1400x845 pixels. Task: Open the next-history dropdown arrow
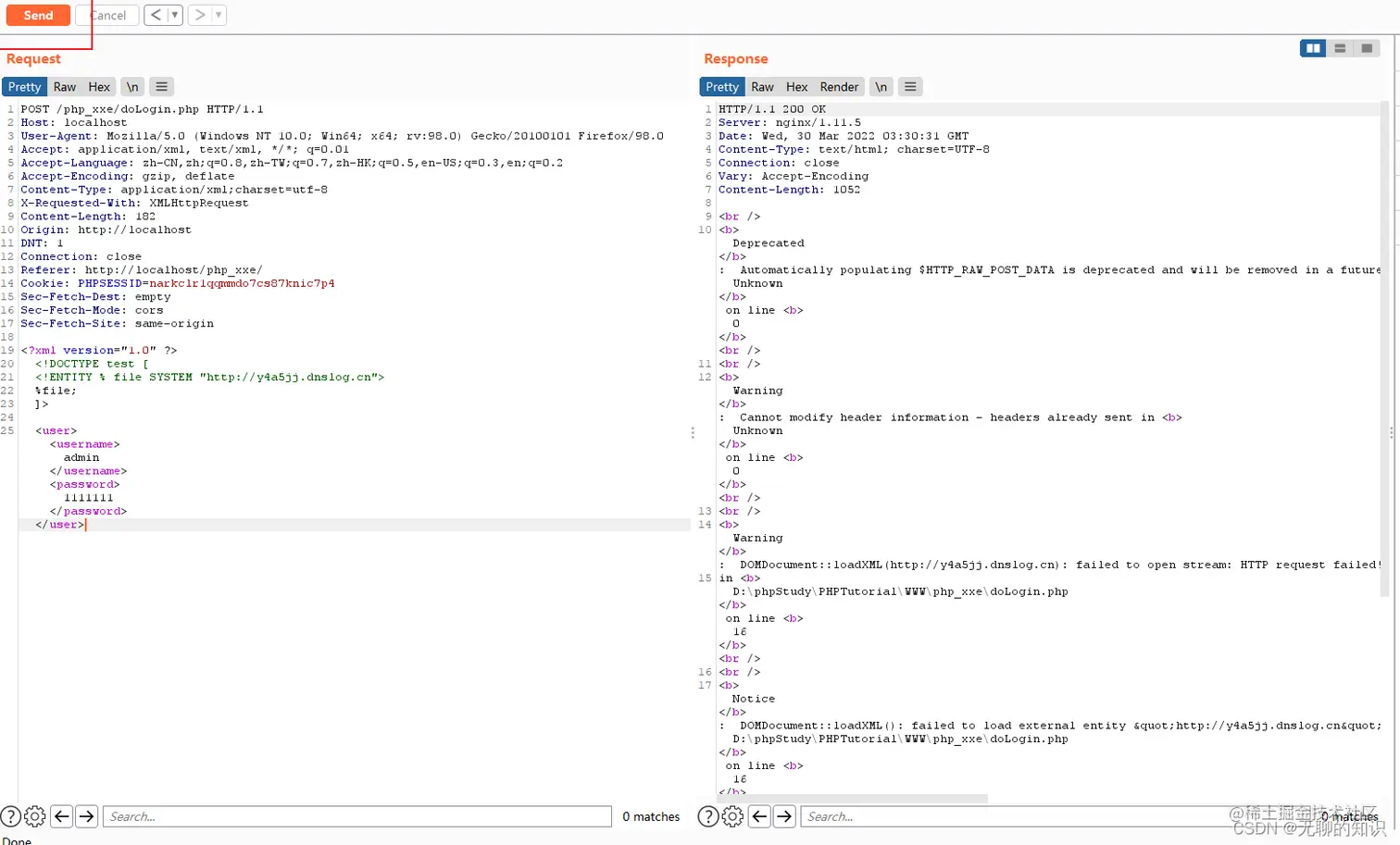click(x=219, y=15)
